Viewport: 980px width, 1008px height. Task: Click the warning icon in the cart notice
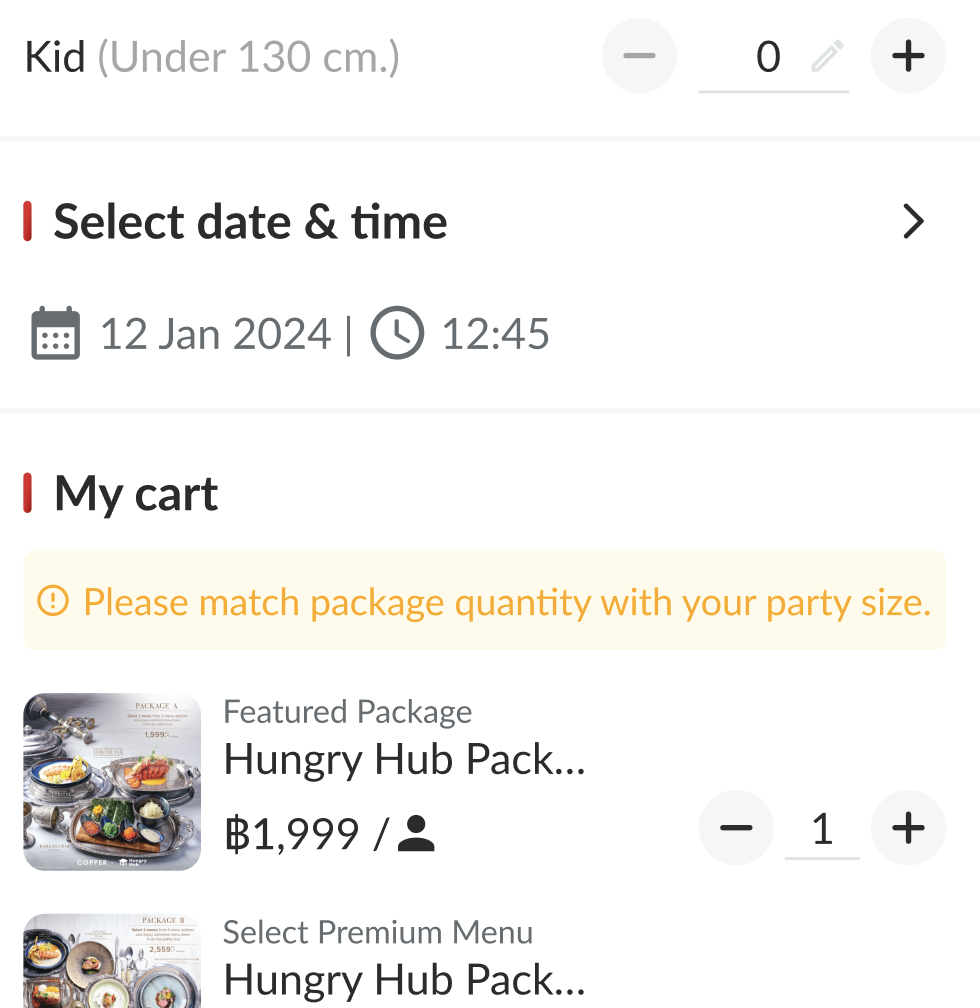52,602
